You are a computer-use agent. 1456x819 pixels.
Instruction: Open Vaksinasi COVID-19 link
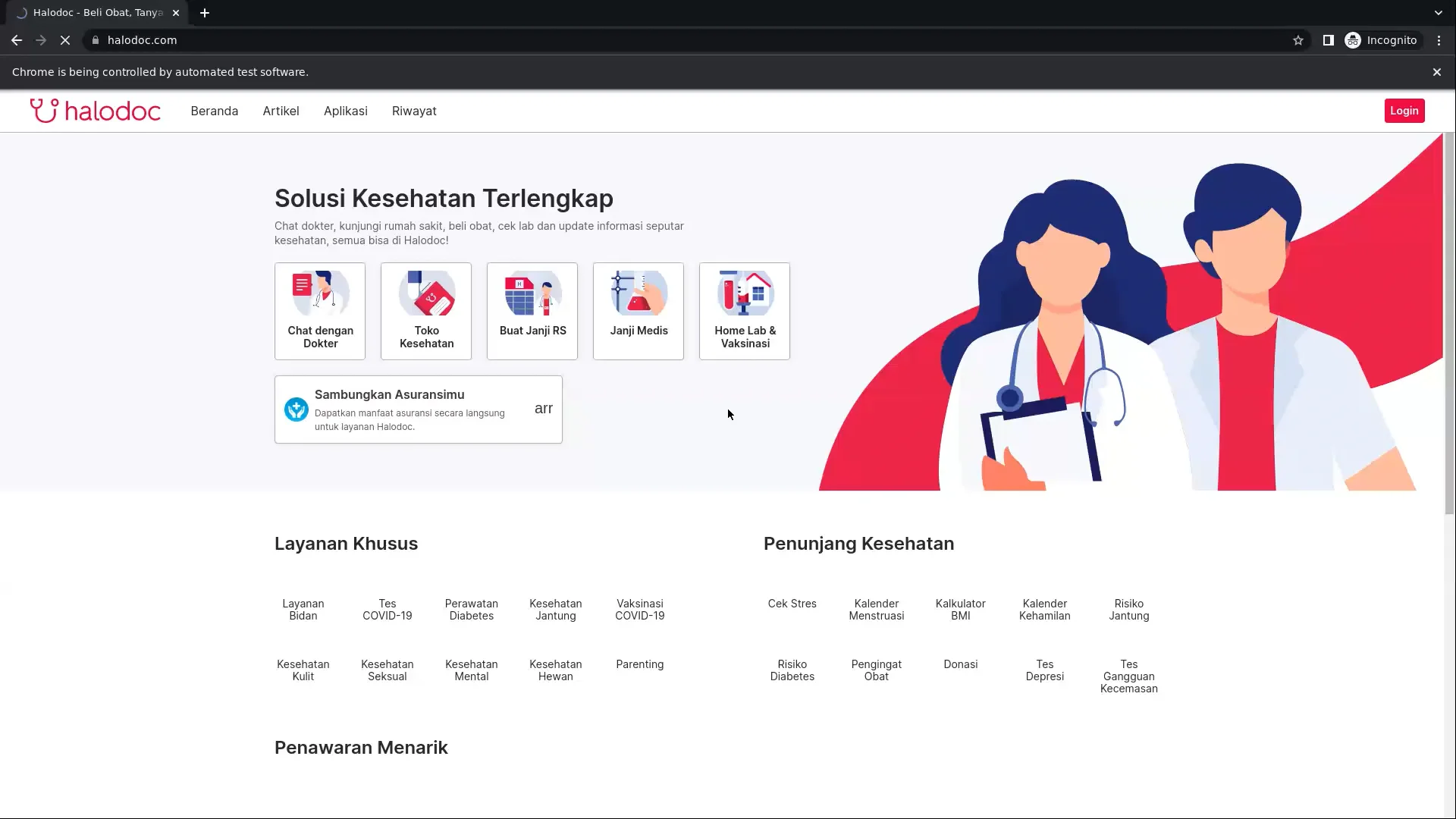(x=640, y=610)
